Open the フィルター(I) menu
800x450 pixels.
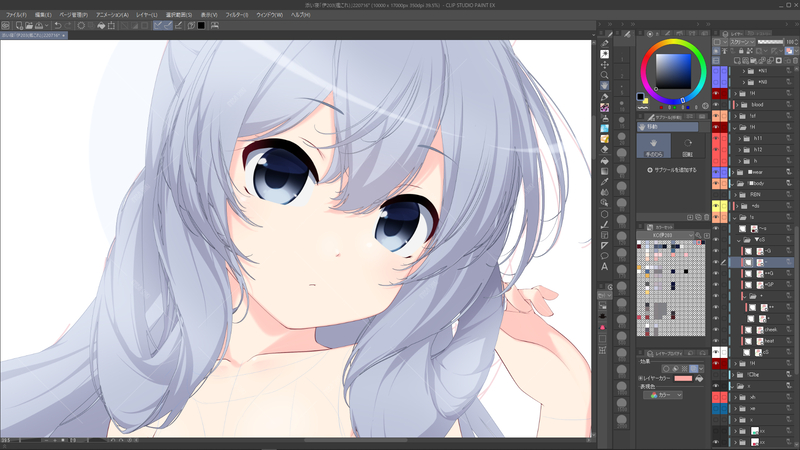237,15
